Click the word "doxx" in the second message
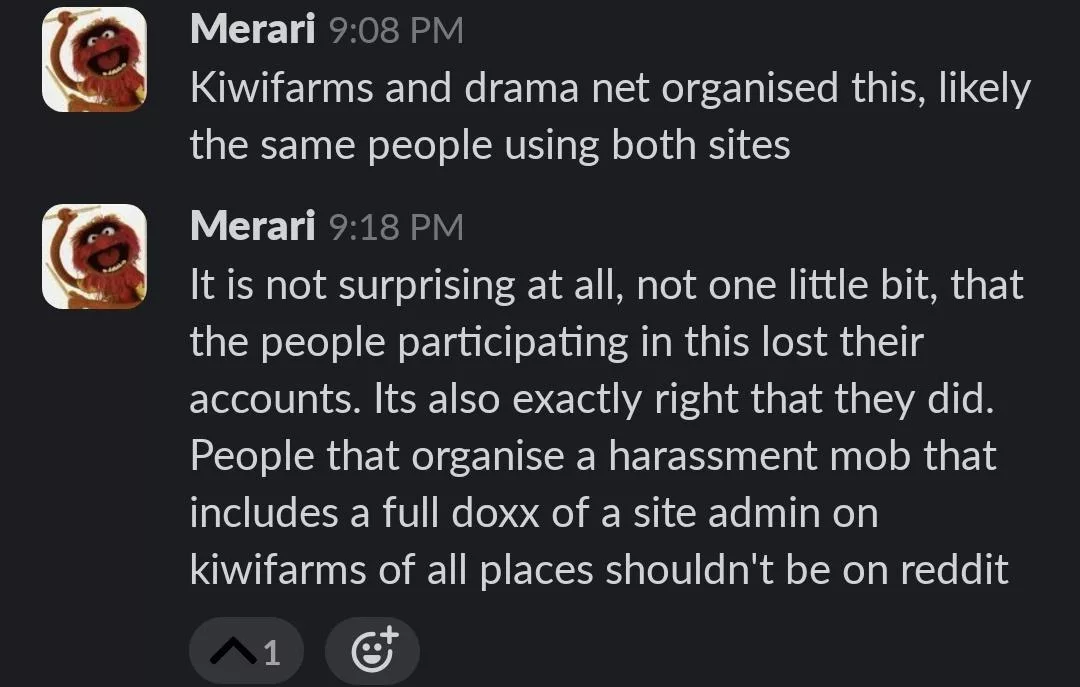Image resolution: width=1080 pixels, height=687 pixels. (x=495, y=513)
